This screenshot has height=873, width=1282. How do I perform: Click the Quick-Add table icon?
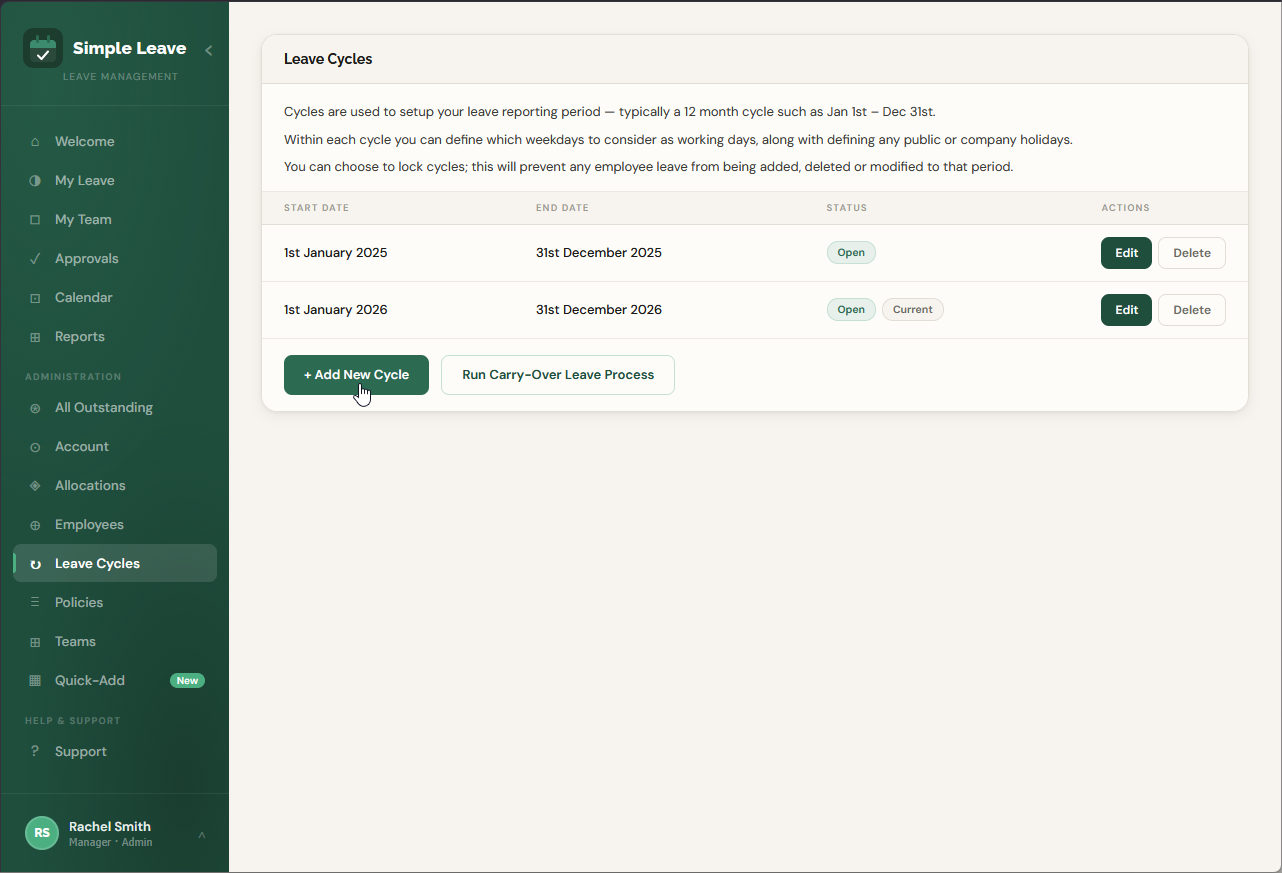click(x=35, y=681)
